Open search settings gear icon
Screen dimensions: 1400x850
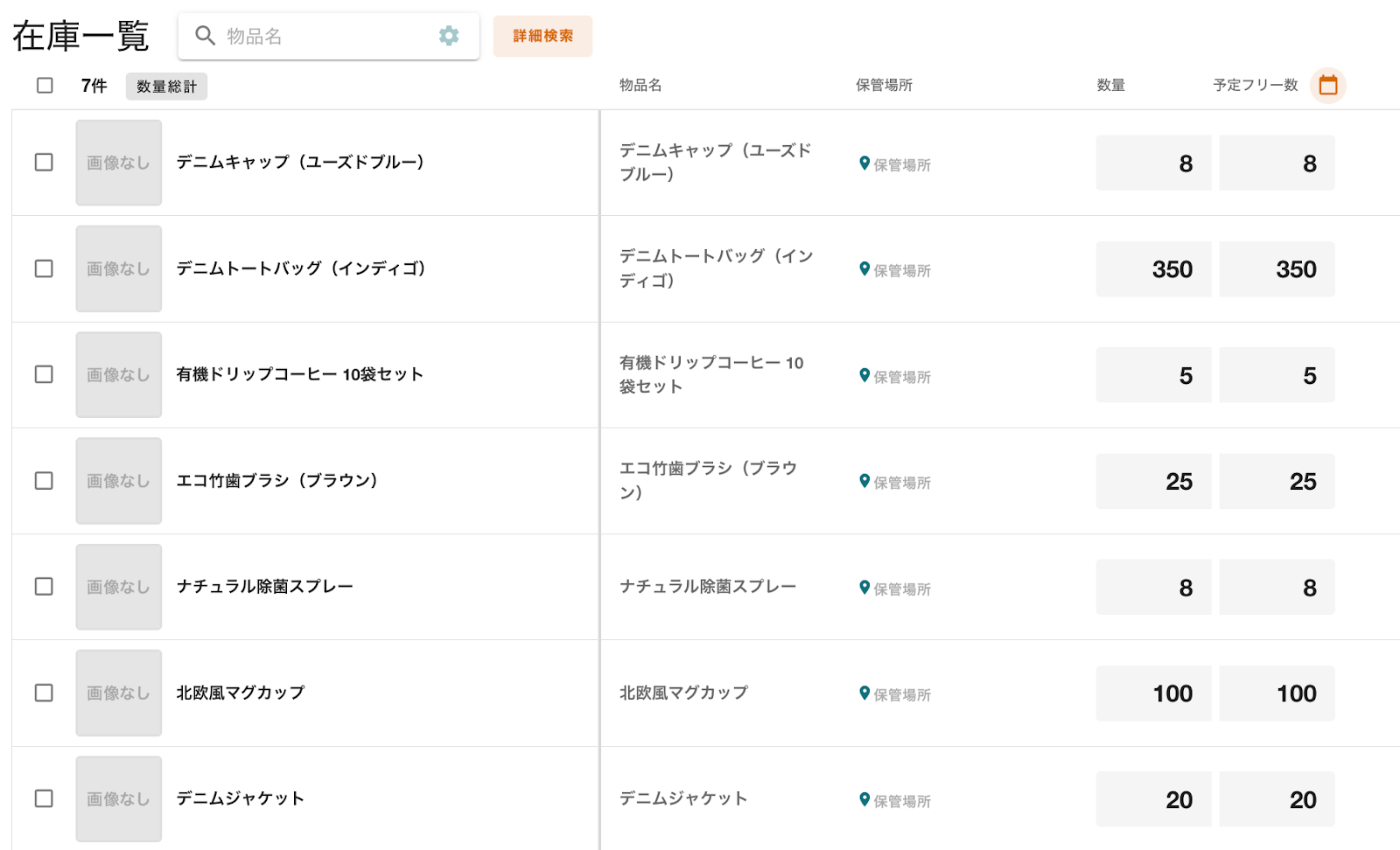coord(449,36)
